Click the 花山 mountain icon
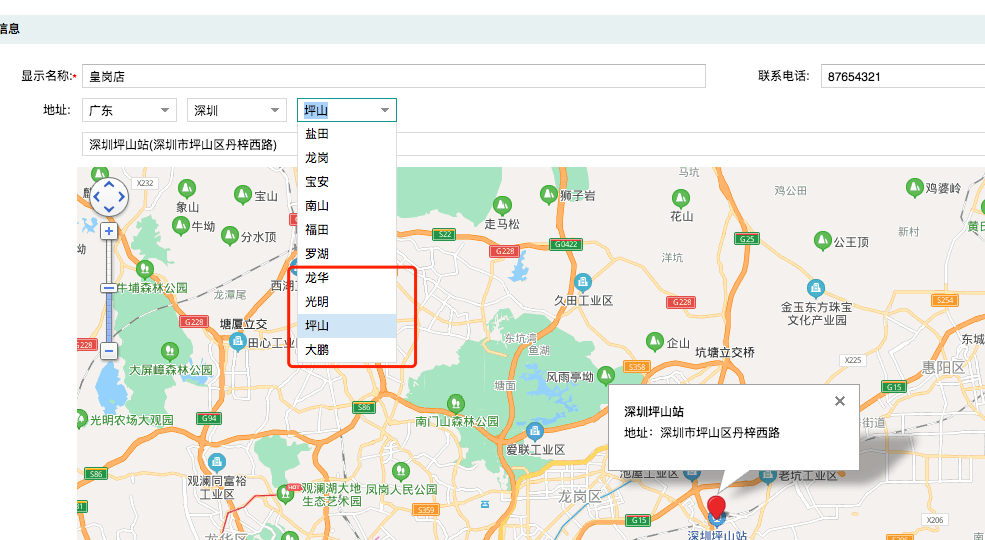The image size is (985, 540). point(680,198)
